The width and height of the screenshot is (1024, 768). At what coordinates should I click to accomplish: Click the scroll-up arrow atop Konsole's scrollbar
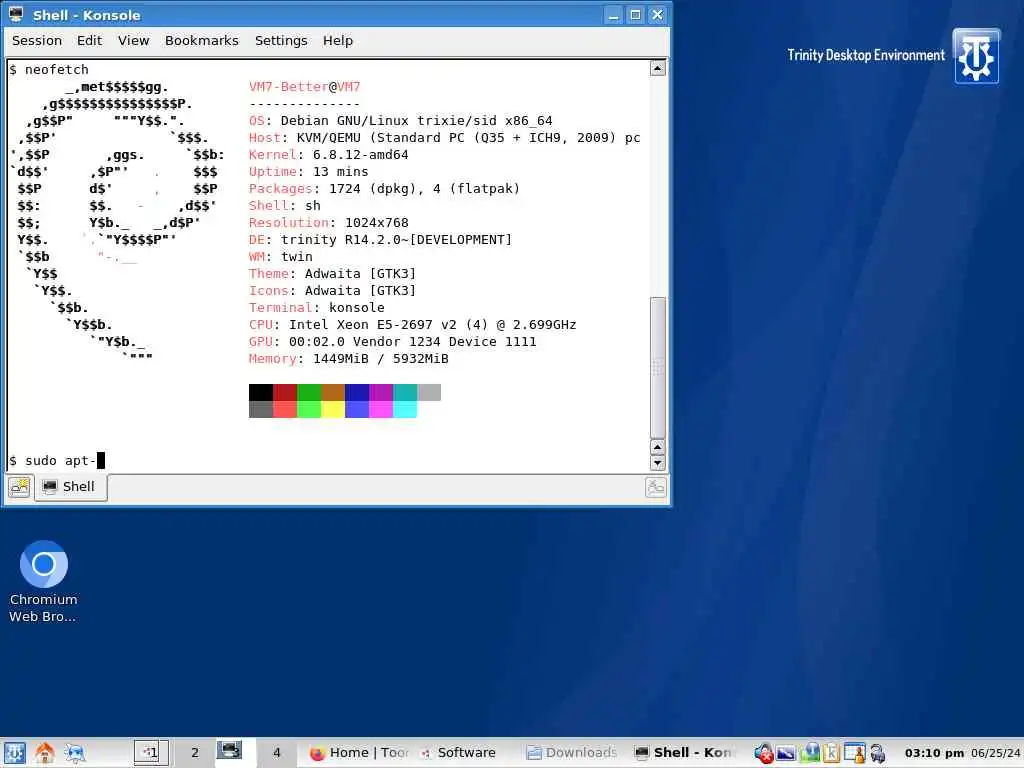[x=658, y=68]
